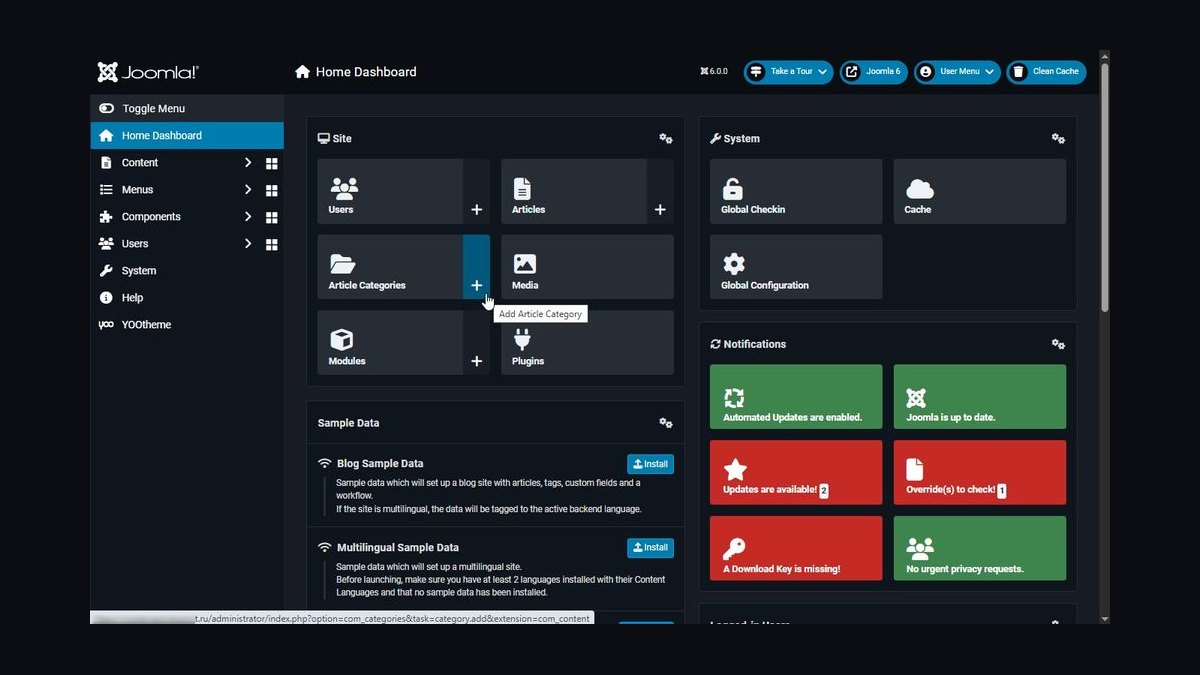Expand the Menus submenu chevron
1200x675 pixels.
click(x=248, y=189)
